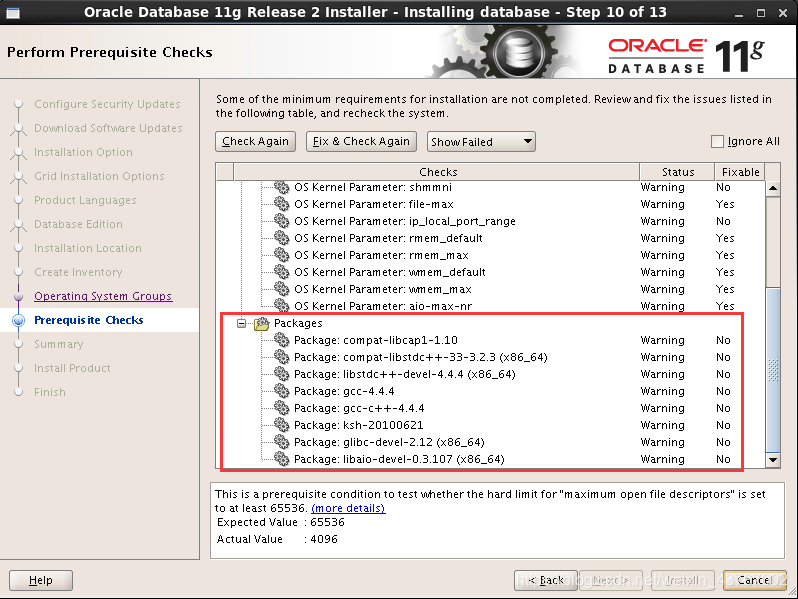This screenshot has height=599, width=798.
Task: Click Check Again button
Action: (x=255, y=141)
